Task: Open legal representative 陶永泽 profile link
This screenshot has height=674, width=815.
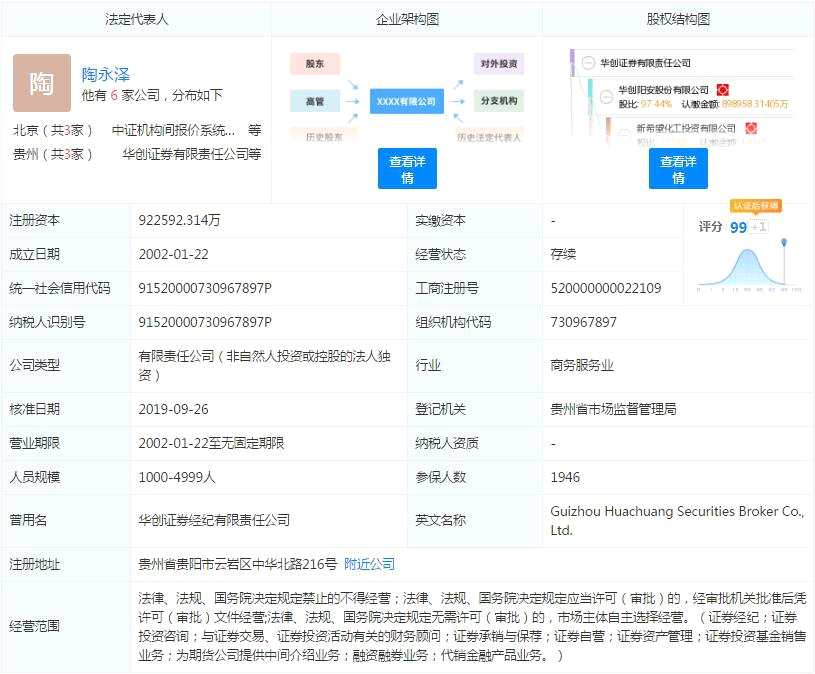Action: [x=106, y=75]
